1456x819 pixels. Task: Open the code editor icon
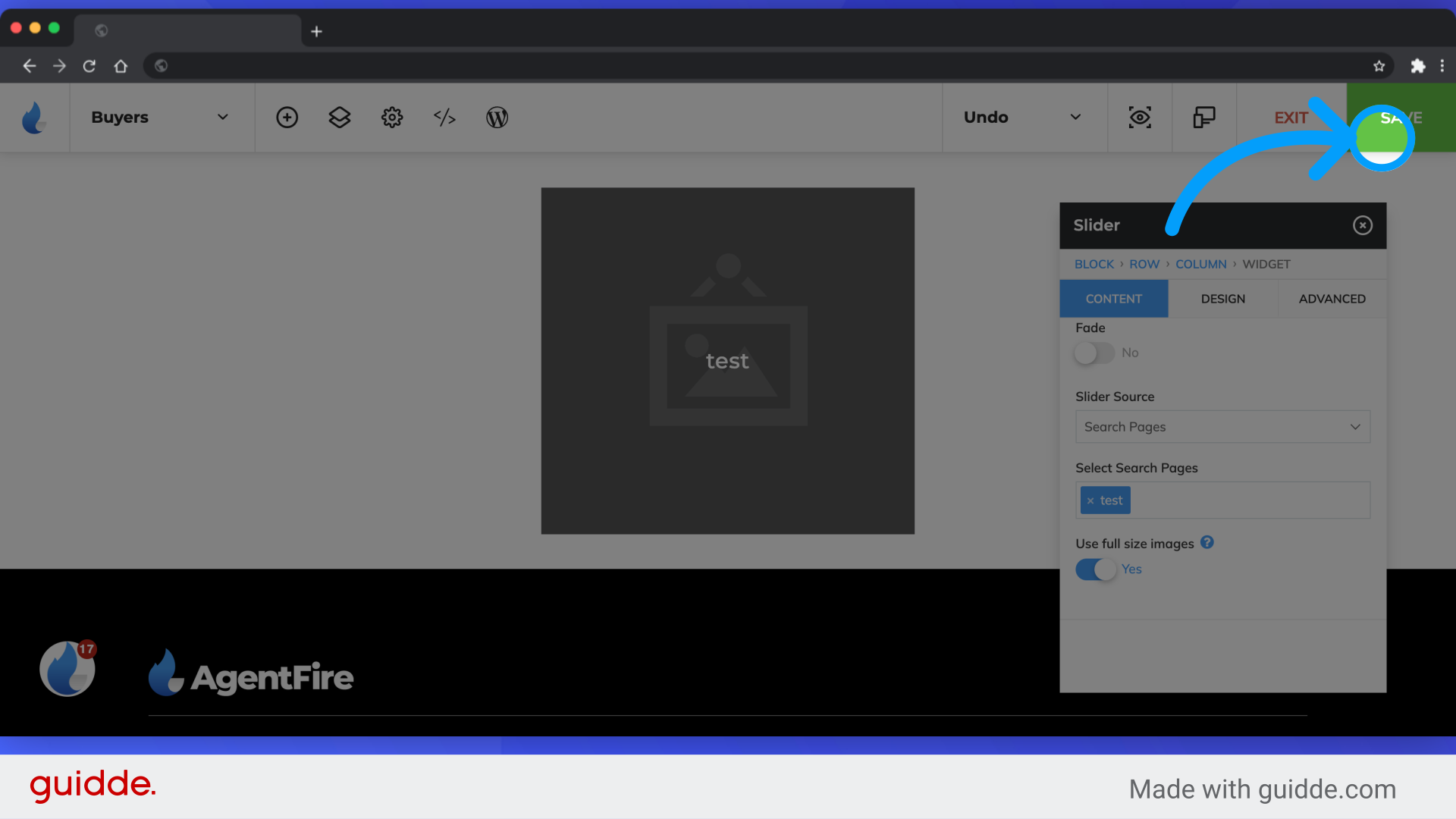(x=444, y=118)
